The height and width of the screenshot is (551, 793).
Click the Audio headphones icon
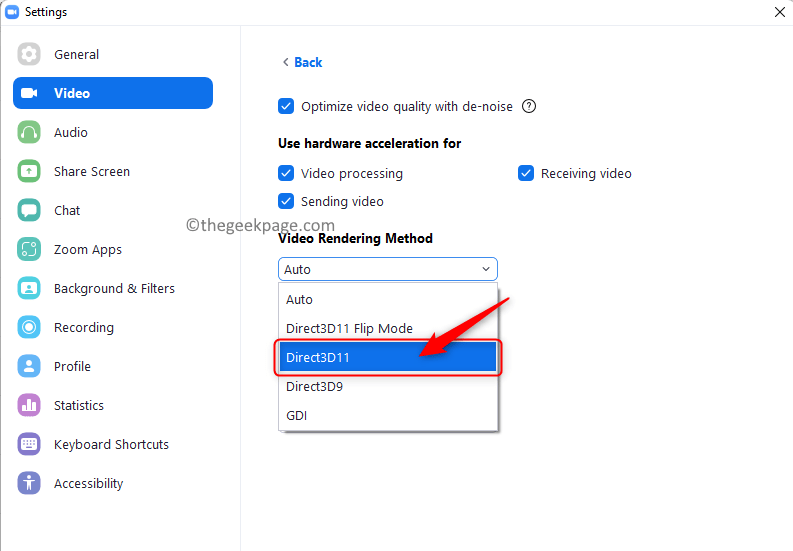(29, 132)
